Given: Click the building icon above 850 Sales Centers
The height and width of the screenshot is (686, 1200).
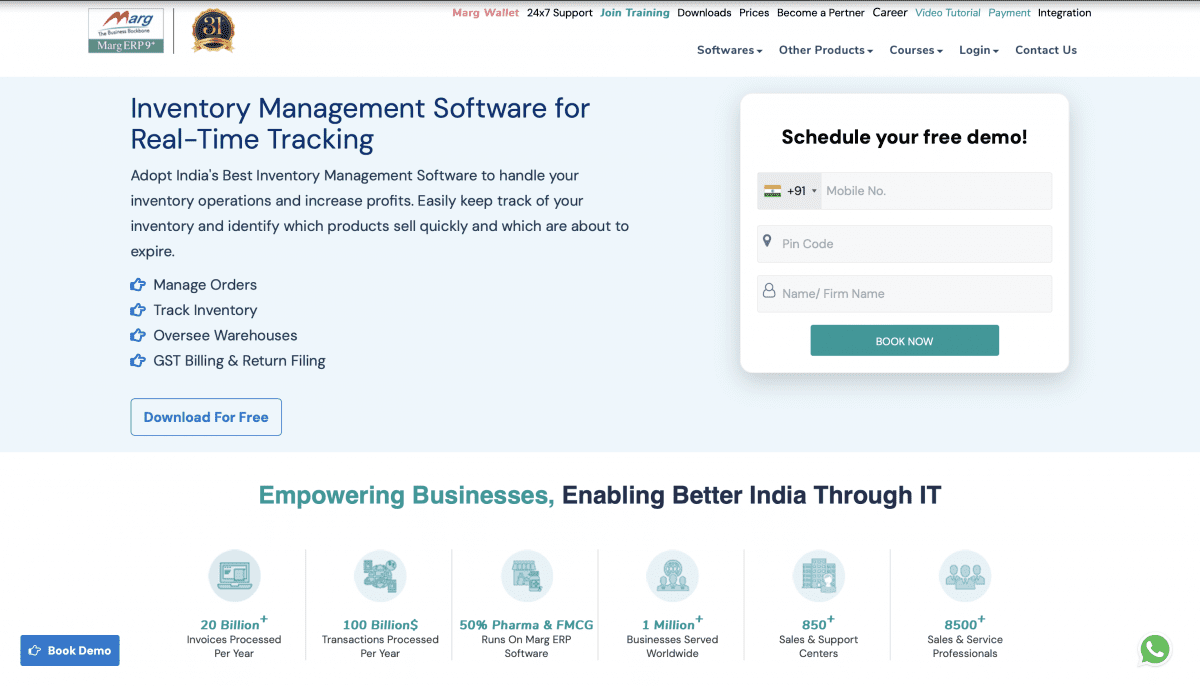Looking at the screenshot, I should tap(819, 576).
